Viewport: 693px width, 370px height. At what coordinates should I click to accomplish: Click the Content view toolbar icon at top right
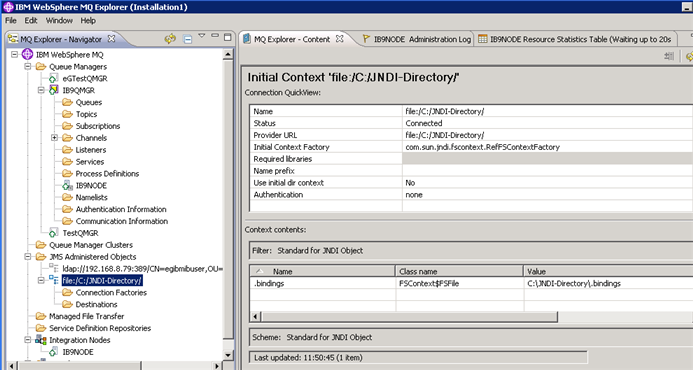(669, 56)
